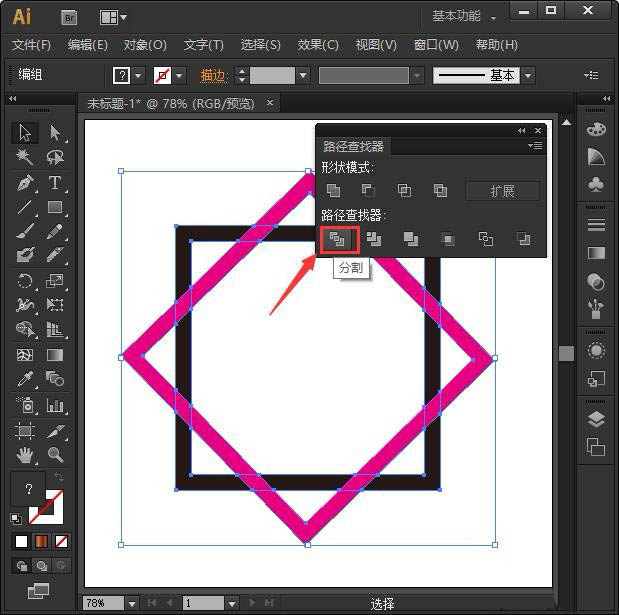Image resolution: width=619 pixels, height=615 pixels.
Task: Click the Unite shape mode icon
Action: pos(333,191)
